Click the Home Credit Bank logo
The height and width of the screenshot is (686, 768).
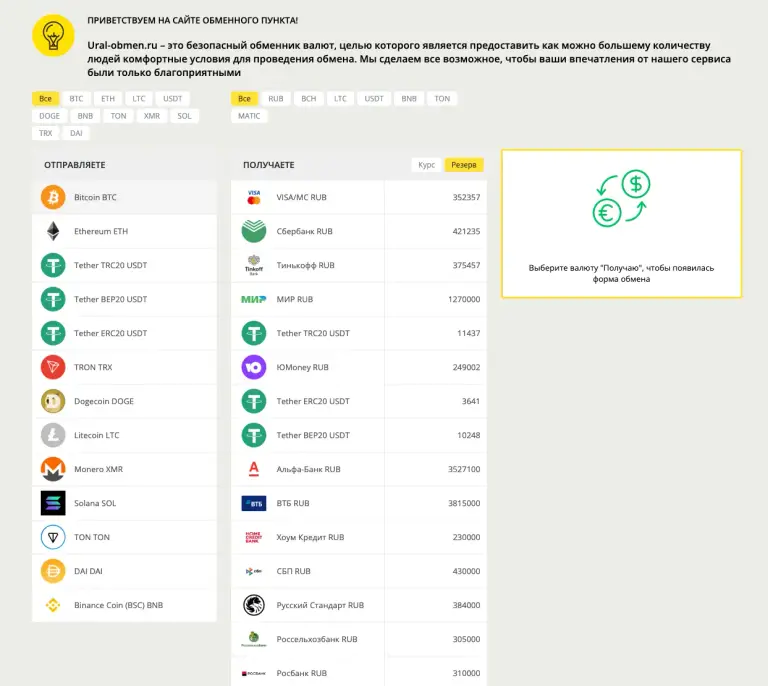click(254, 537)
